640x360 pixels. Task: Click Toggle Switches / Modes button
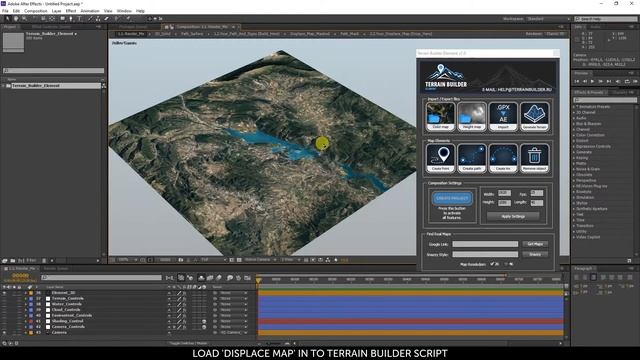point(188,344)
